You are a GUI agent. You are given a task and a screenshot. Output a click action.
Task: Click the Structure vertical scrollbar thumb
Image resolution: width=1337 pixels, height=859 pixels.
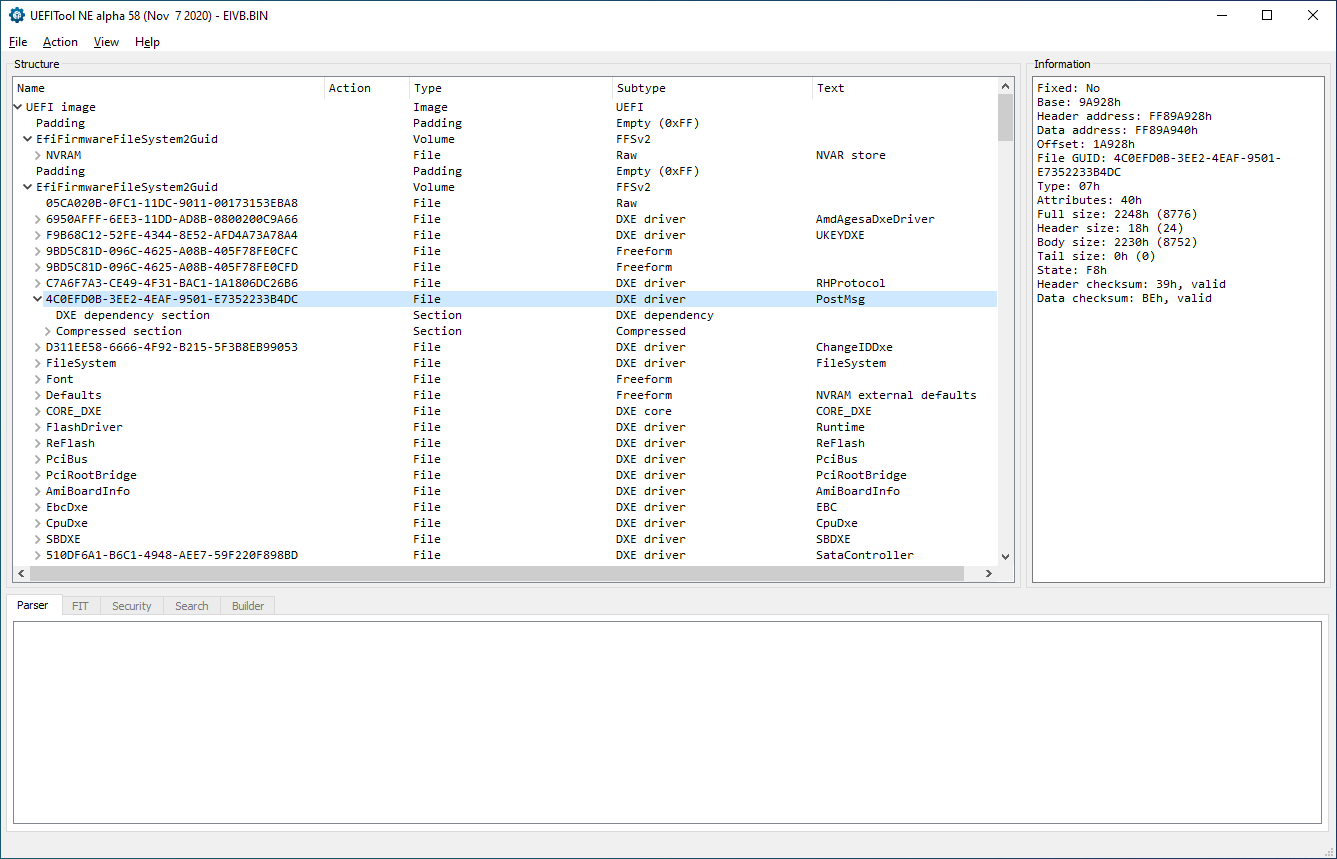click(1005, 118)
